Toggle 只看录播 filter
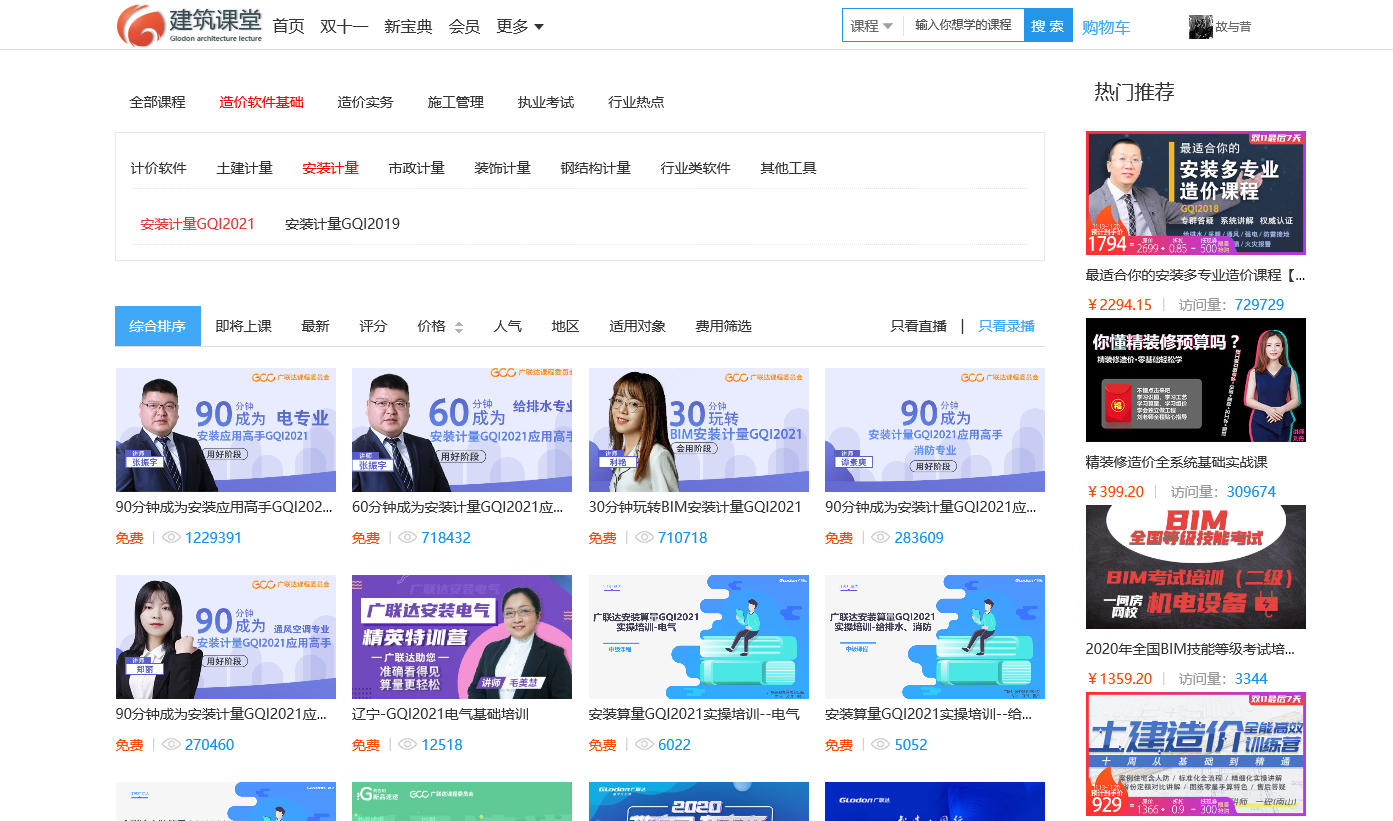The image size is (1393, 821). pos(1006,326)
